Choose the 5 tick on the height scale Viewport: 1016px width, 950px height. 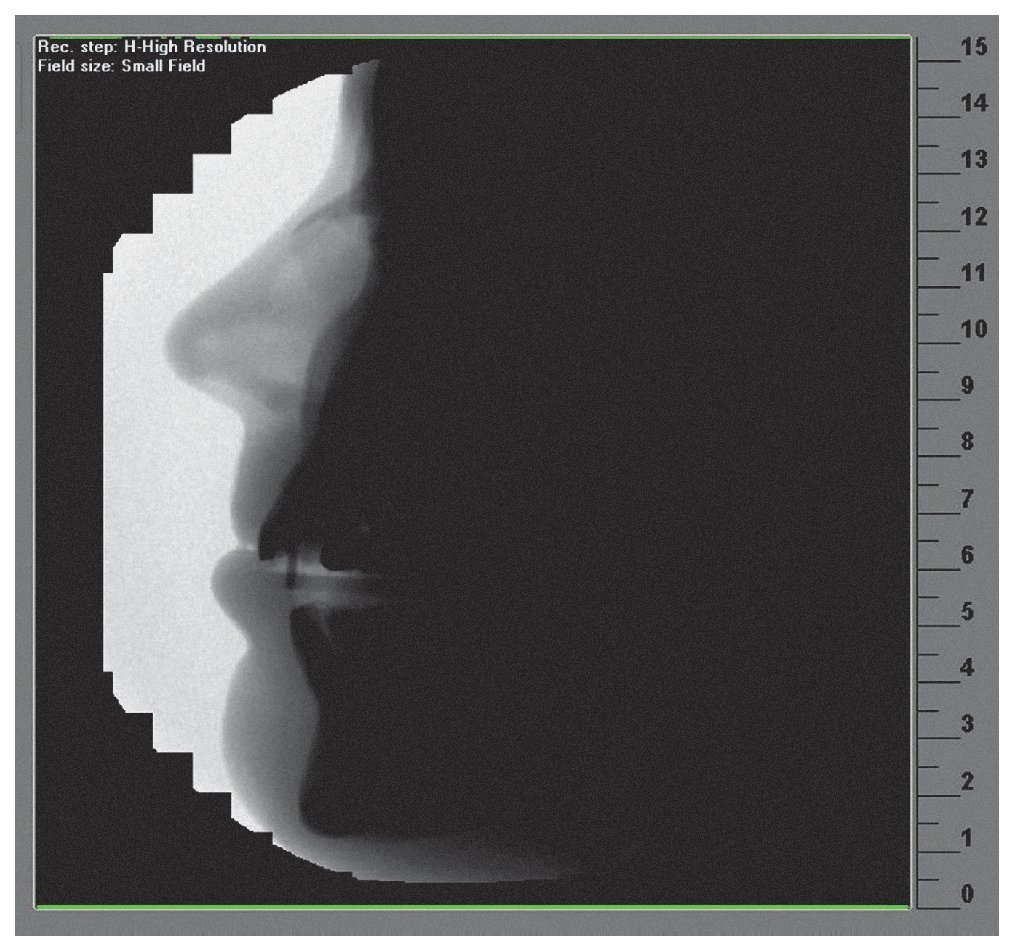968,612
